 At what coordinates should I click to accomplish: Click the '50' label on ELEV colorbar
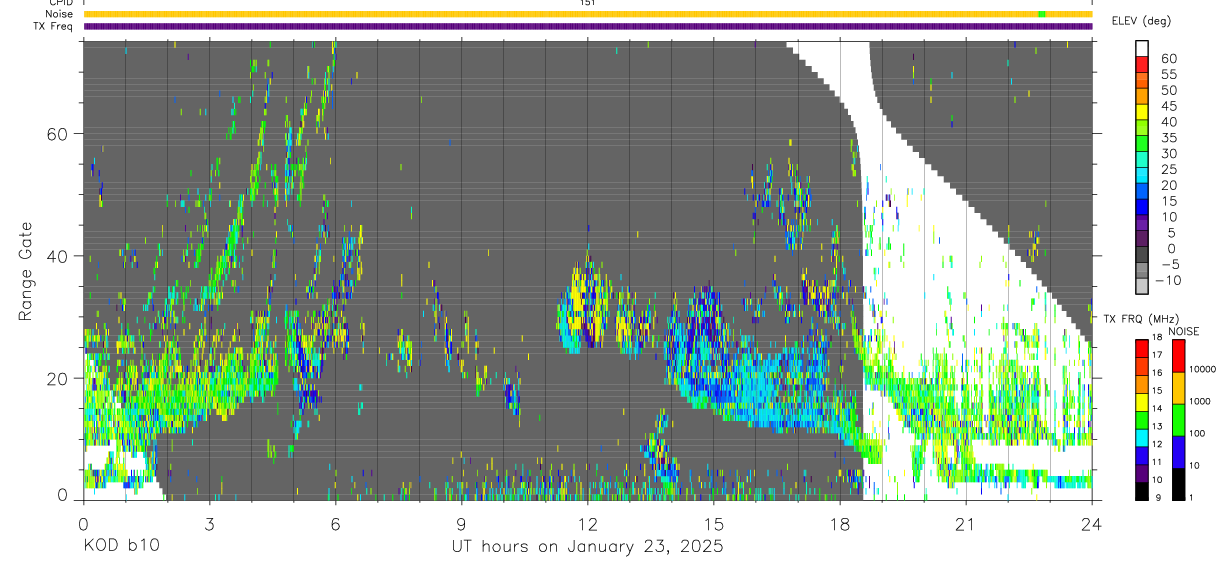[x=1169, y=90]
